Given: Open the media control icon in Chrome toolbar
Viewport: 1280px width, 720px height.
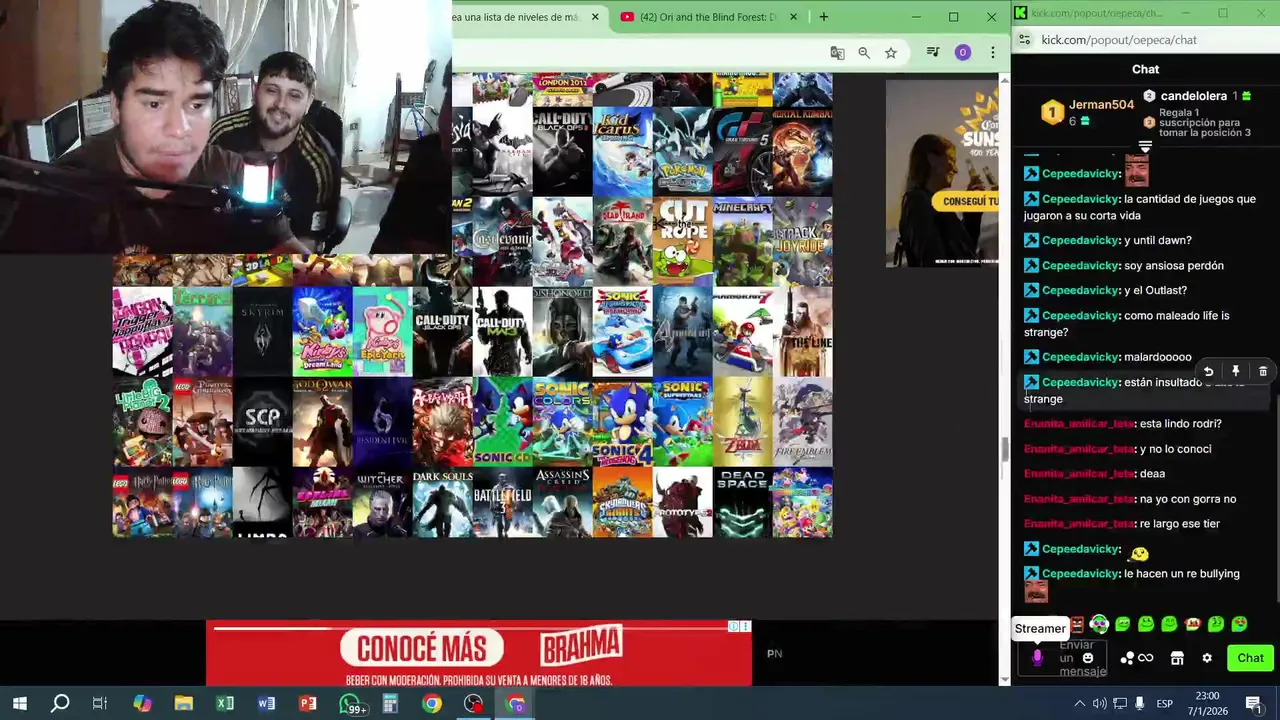Looking at the screenshot, I should [932, 53].
